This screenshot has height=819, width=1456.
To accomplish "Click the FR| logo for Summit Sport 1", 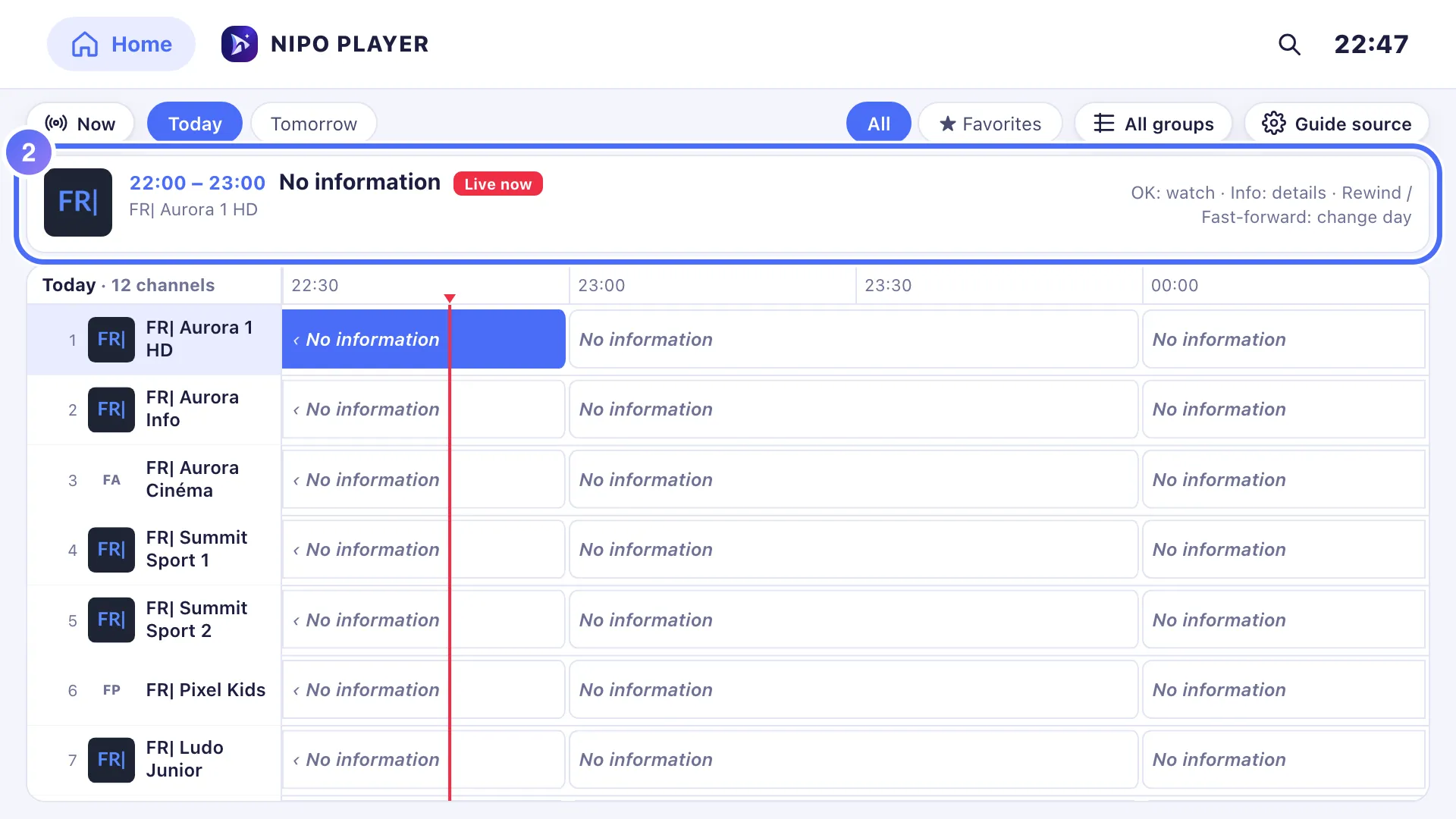I will pyautogui.click(x=111, y=550).
